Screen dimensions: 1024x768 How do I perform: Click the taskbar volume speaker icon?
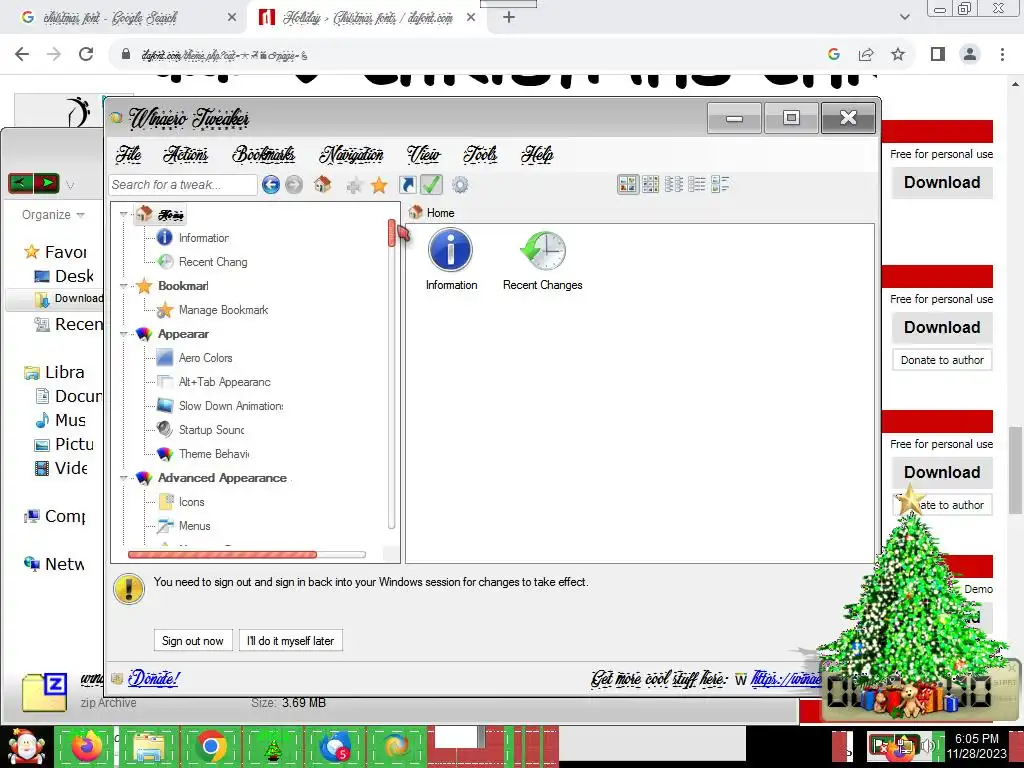click(x=927, y=745)
